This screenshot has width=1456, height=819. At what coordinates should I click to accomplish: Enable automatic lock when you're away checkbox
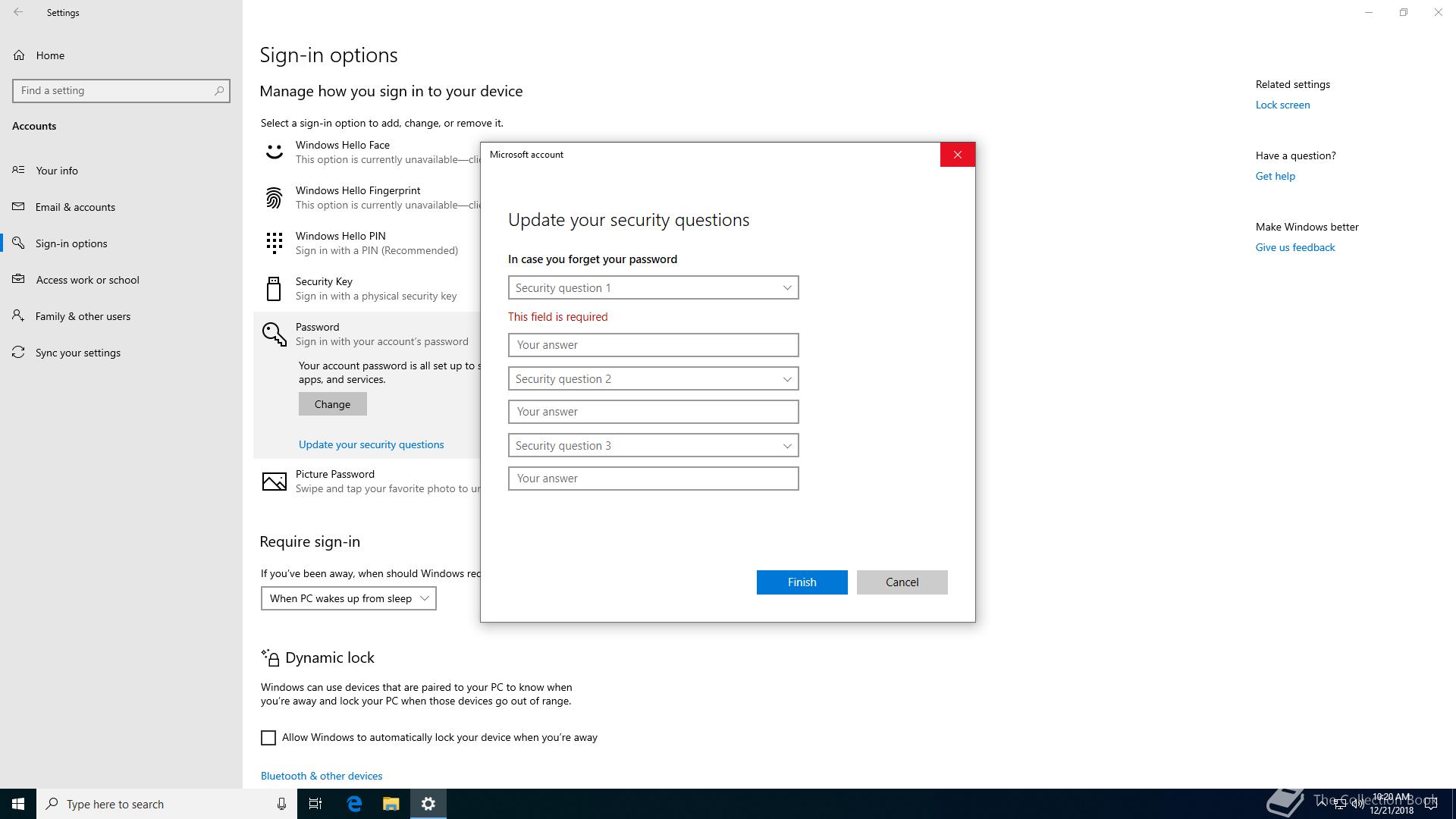[268, 738]
